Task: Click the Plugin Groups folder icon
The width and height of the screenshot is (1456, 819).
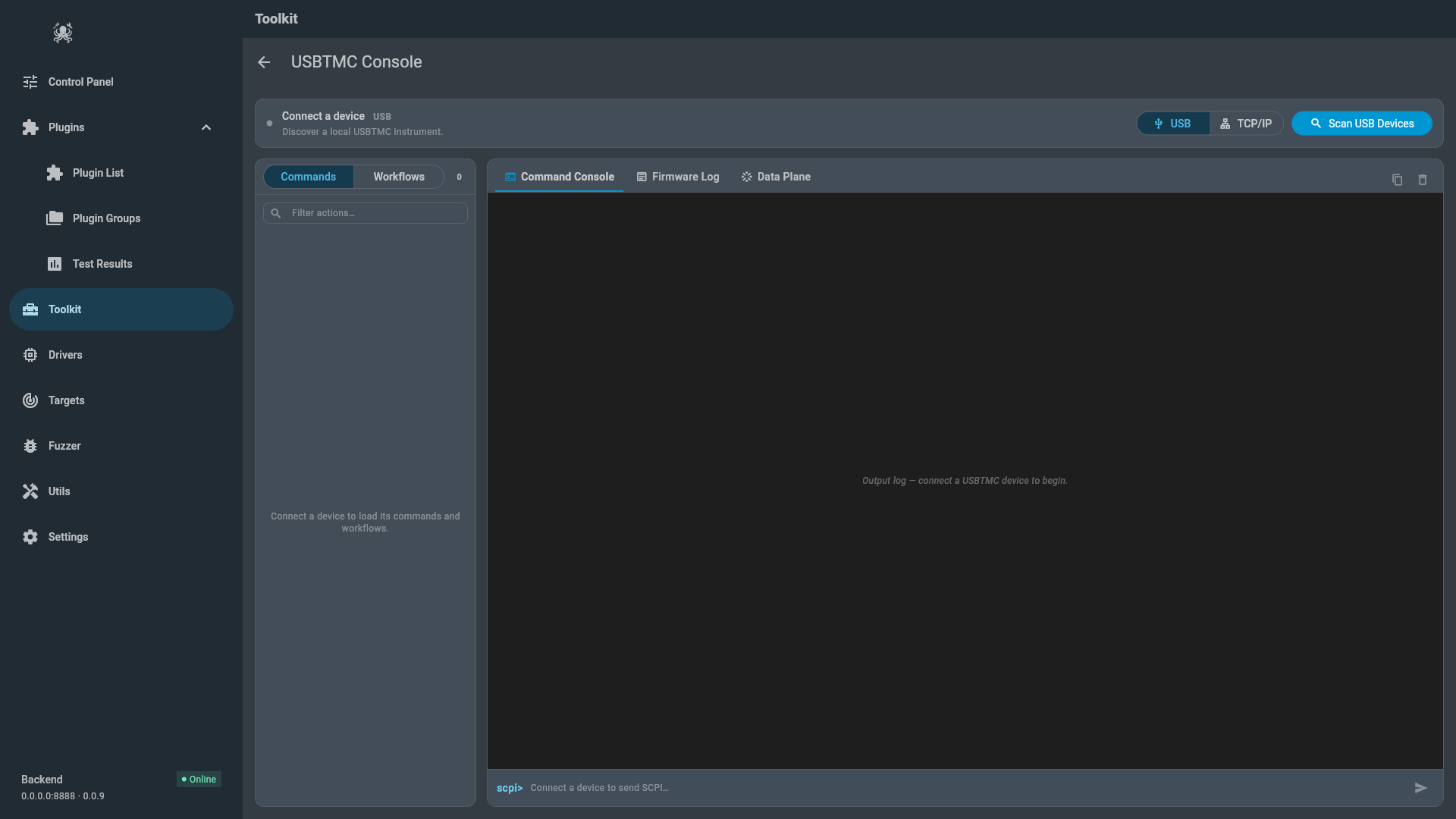Action: coord(55,218)
